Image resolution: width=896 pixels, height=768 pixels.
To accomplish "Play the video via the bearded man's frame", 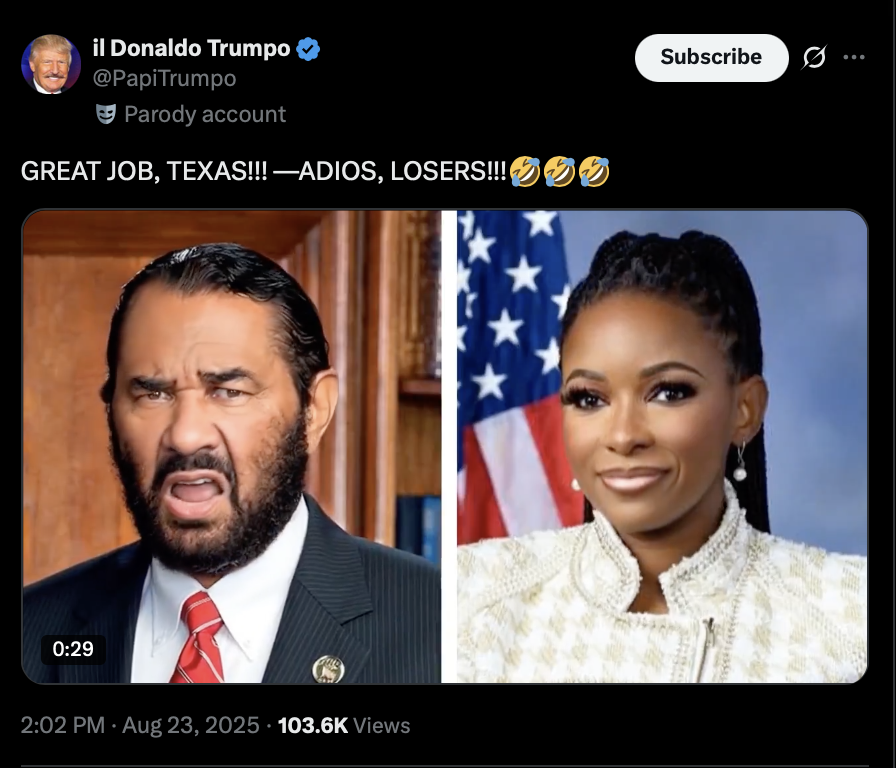I will 231,446.
